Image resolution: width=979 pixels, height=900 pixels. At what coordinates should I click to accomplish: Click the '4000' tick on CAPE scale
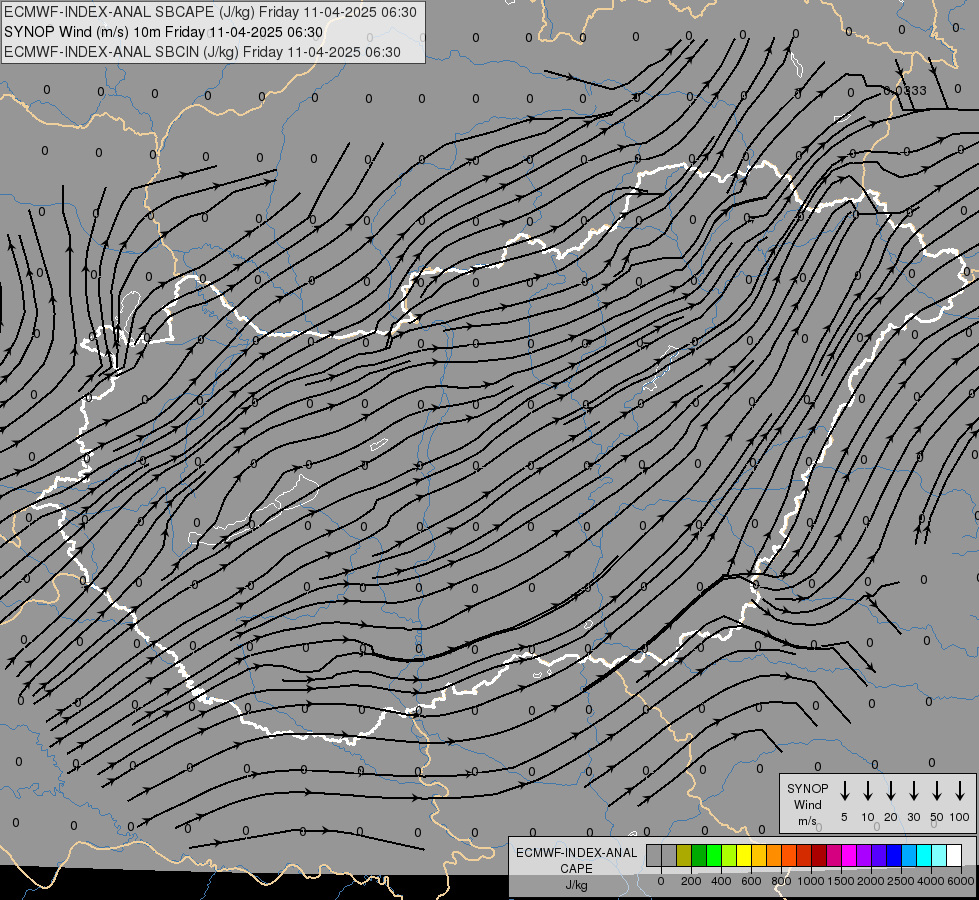point(931,881)
